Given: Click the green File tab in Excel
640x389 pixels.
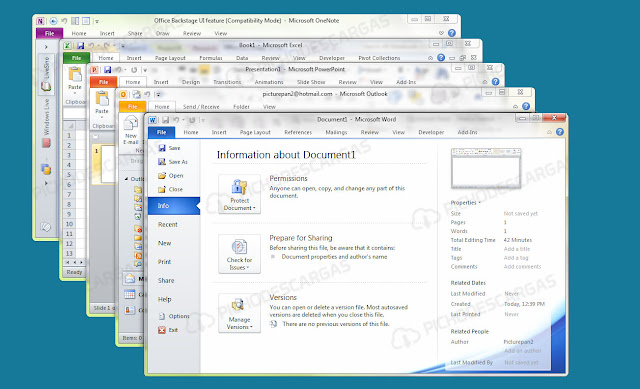Looking at the screenshot, I should (x=76, y=58).
